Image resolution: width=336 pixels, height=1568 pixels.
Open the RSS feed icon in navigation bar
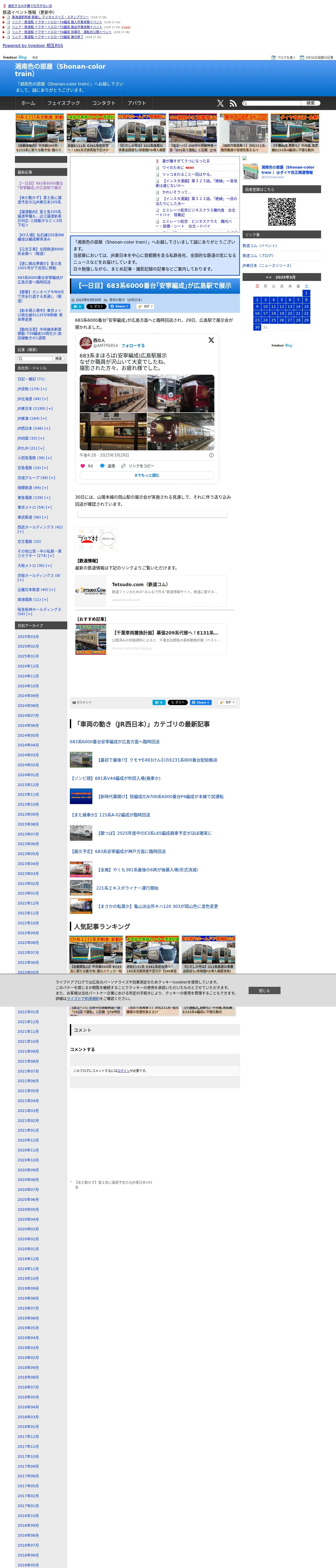coord(233,103)
